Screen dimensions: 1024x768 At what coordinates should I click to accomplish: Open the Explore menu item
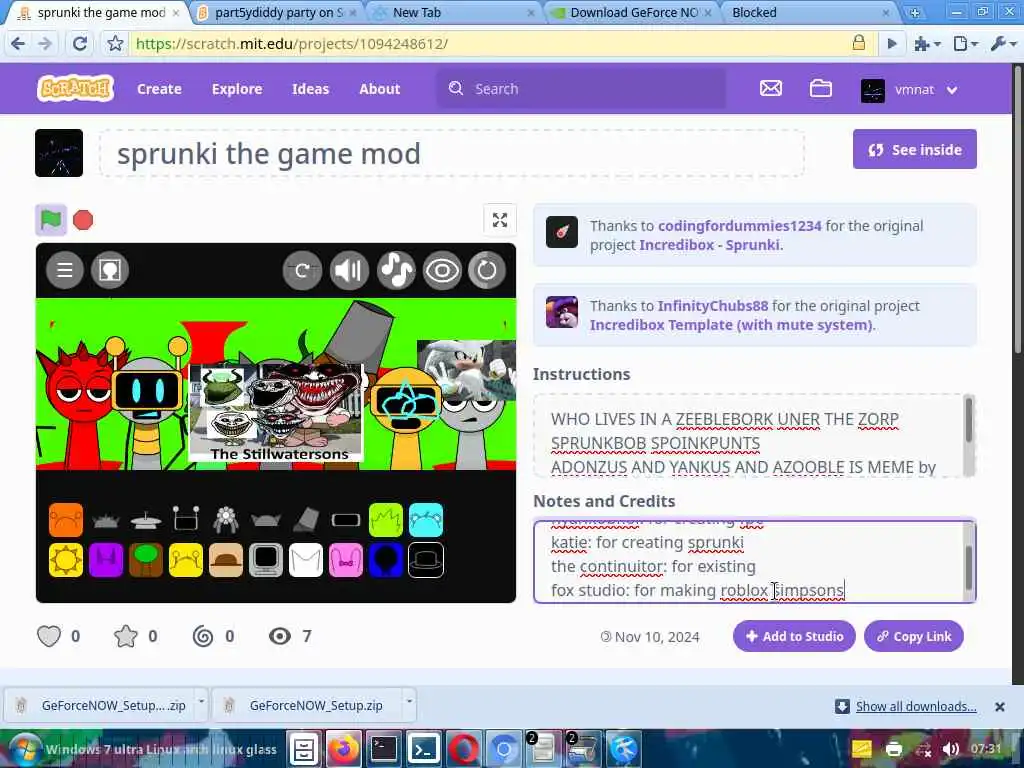pos(237,89)
